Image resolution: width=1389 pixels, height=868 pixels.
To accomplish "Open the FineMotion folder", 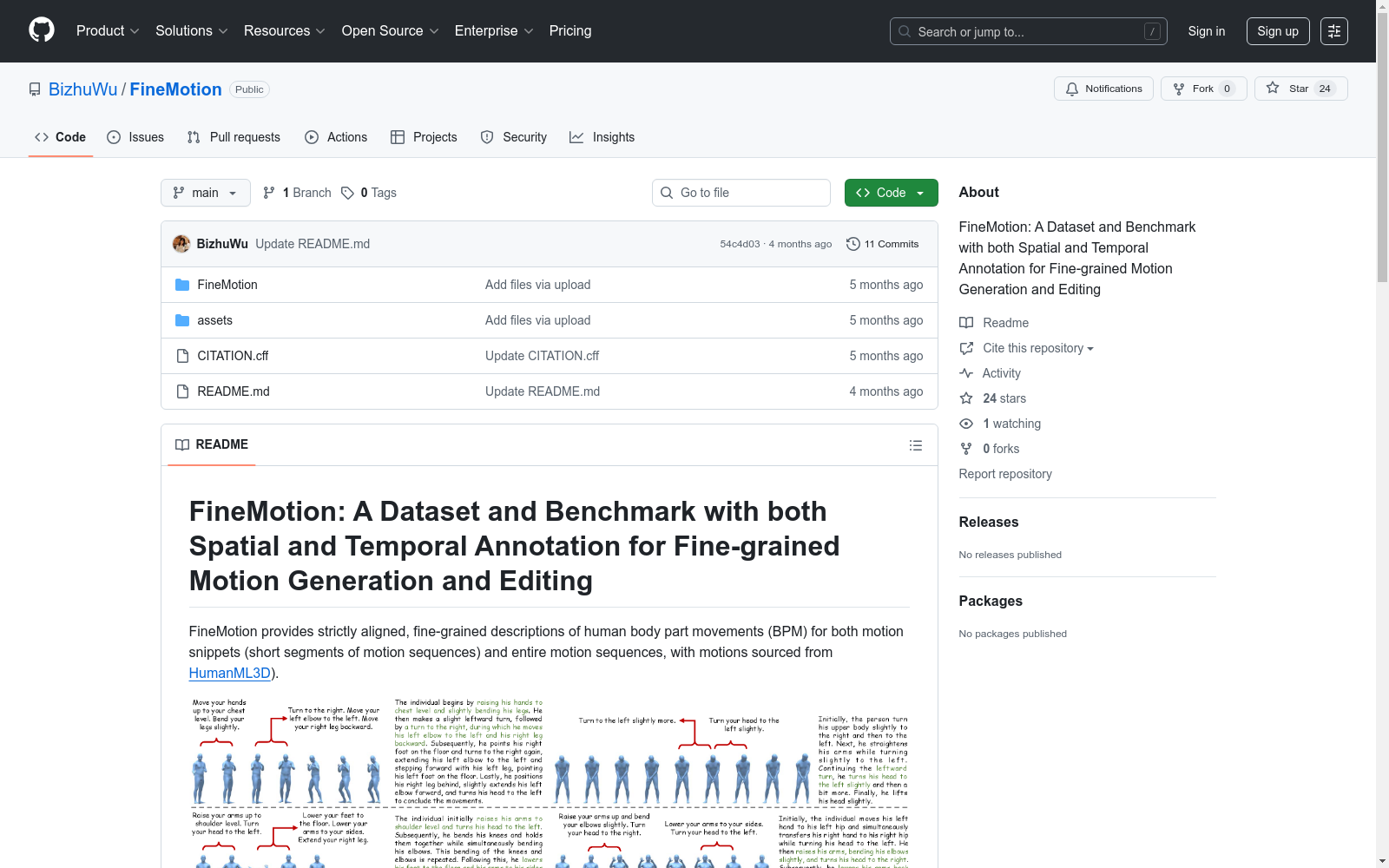I will point(227,285).
